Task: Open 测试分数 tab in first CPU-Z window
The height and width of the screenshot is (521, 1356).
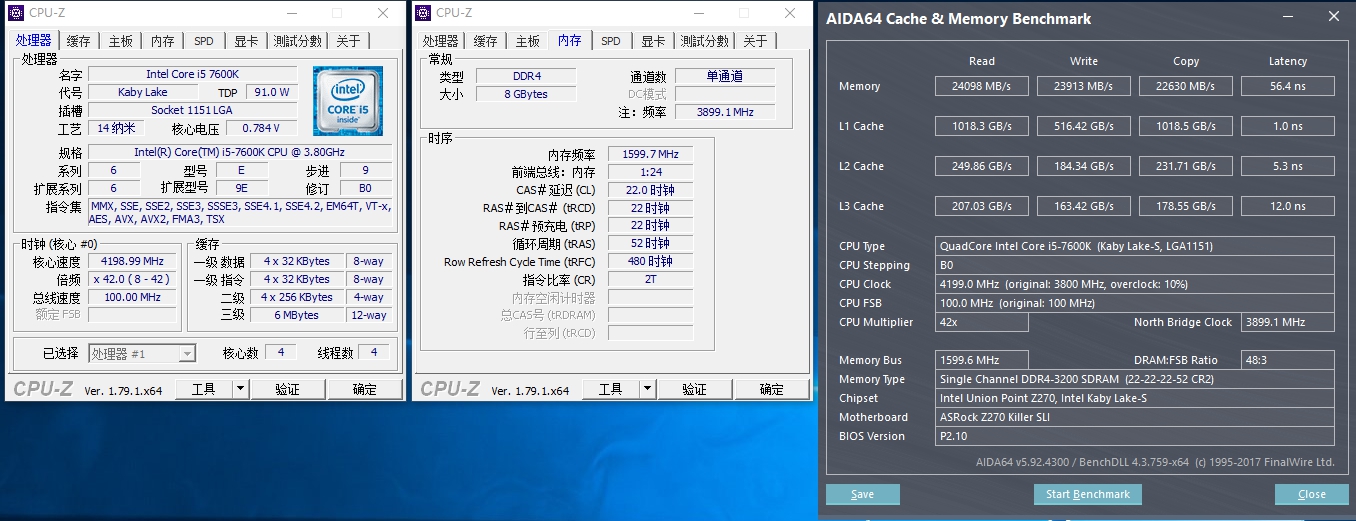Action: point(297,41)
